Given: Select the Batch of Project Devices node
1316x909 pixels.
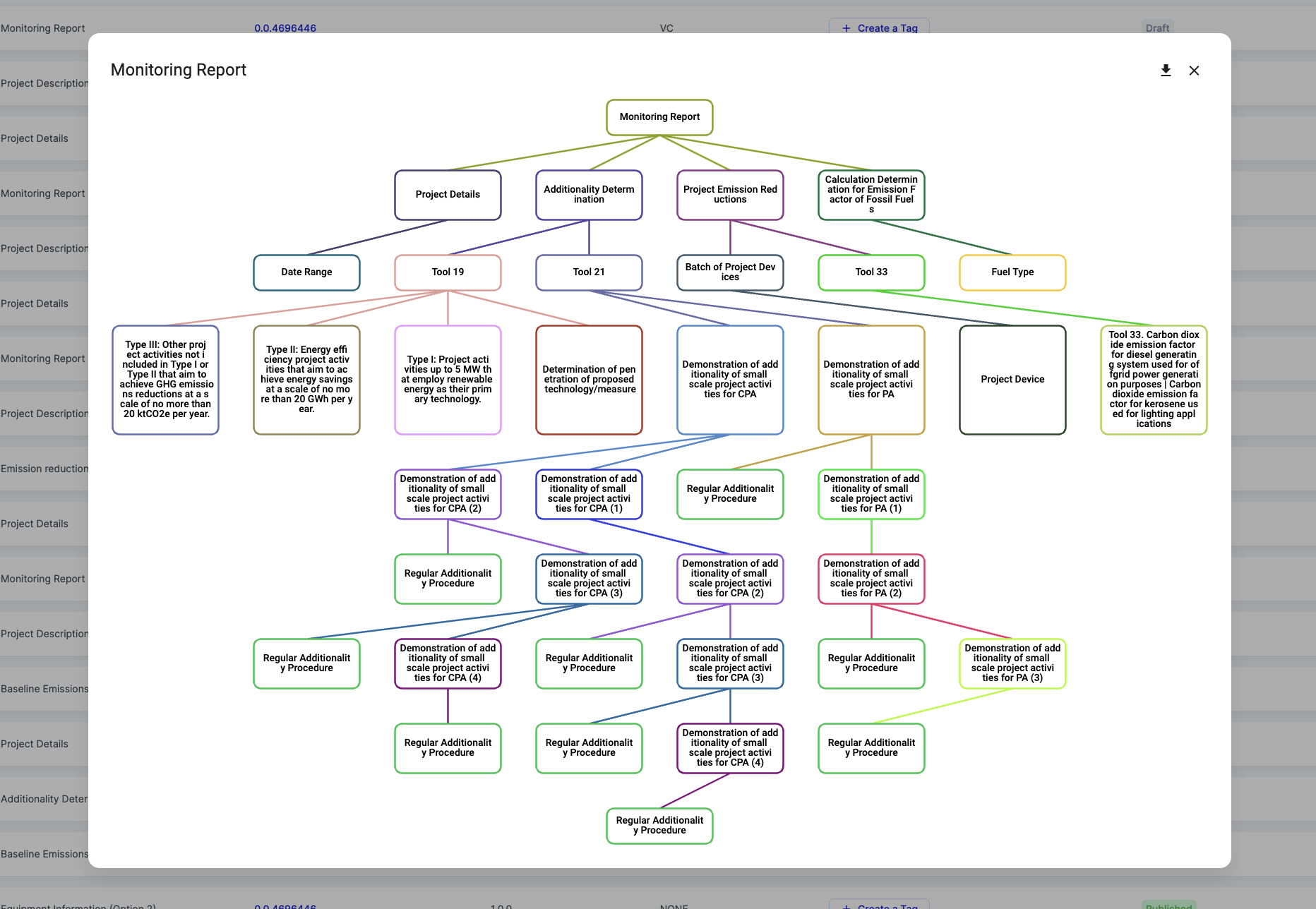Looking at the screenshot, I should click(730, 272).
